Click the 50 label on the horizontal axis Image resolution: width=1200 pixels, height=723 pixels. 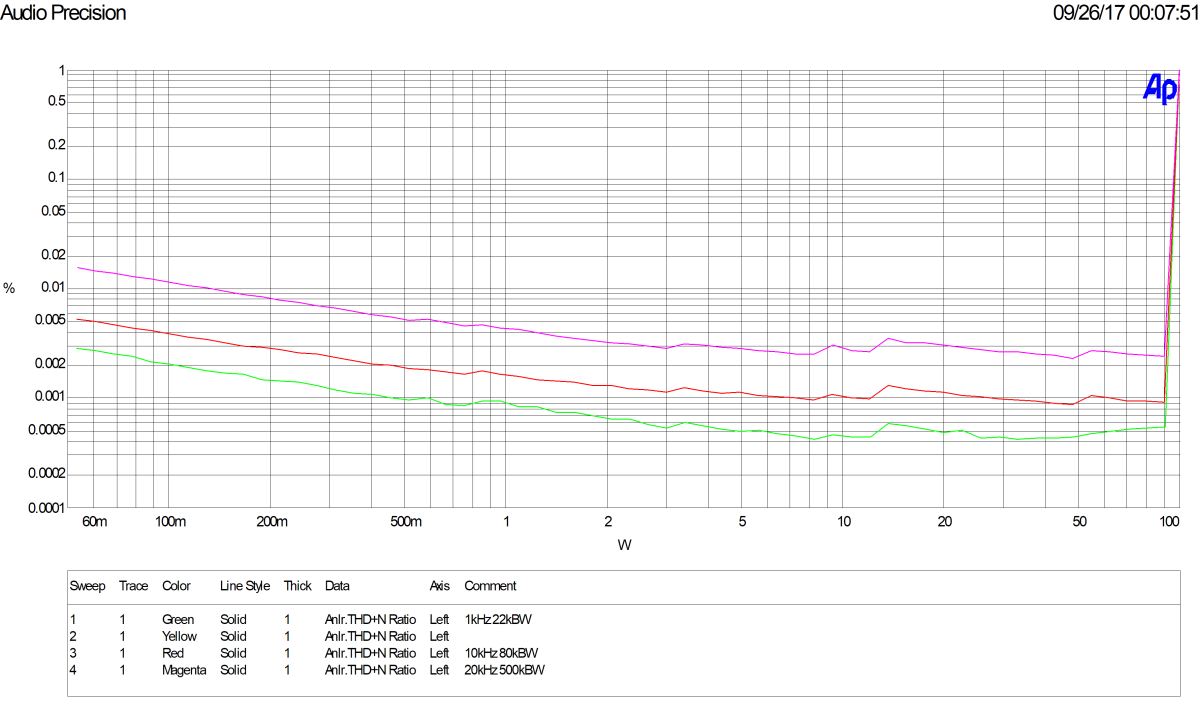point(1079,522)
